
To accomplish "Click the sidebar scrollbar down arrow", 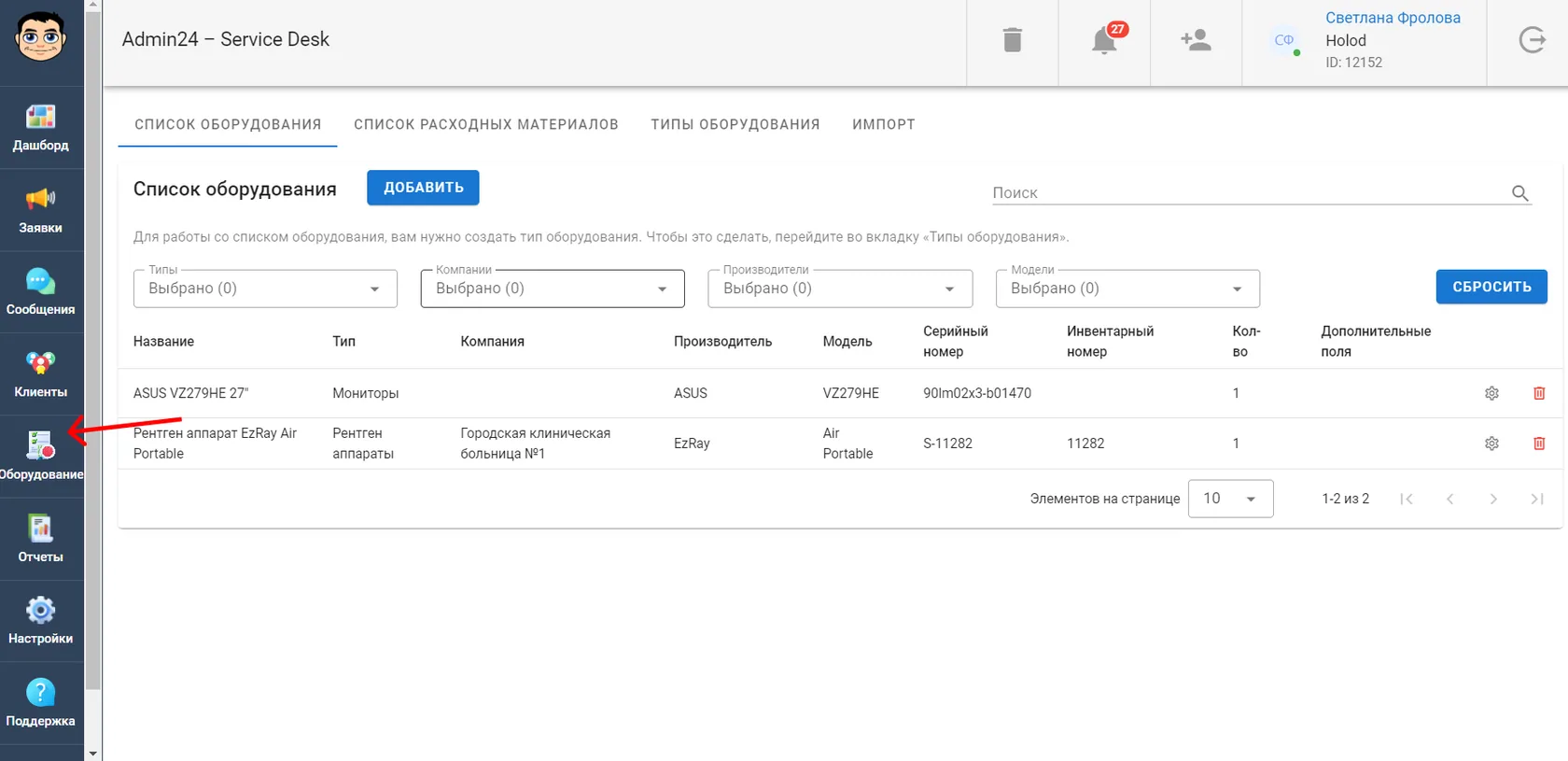I will pos(92,753).
